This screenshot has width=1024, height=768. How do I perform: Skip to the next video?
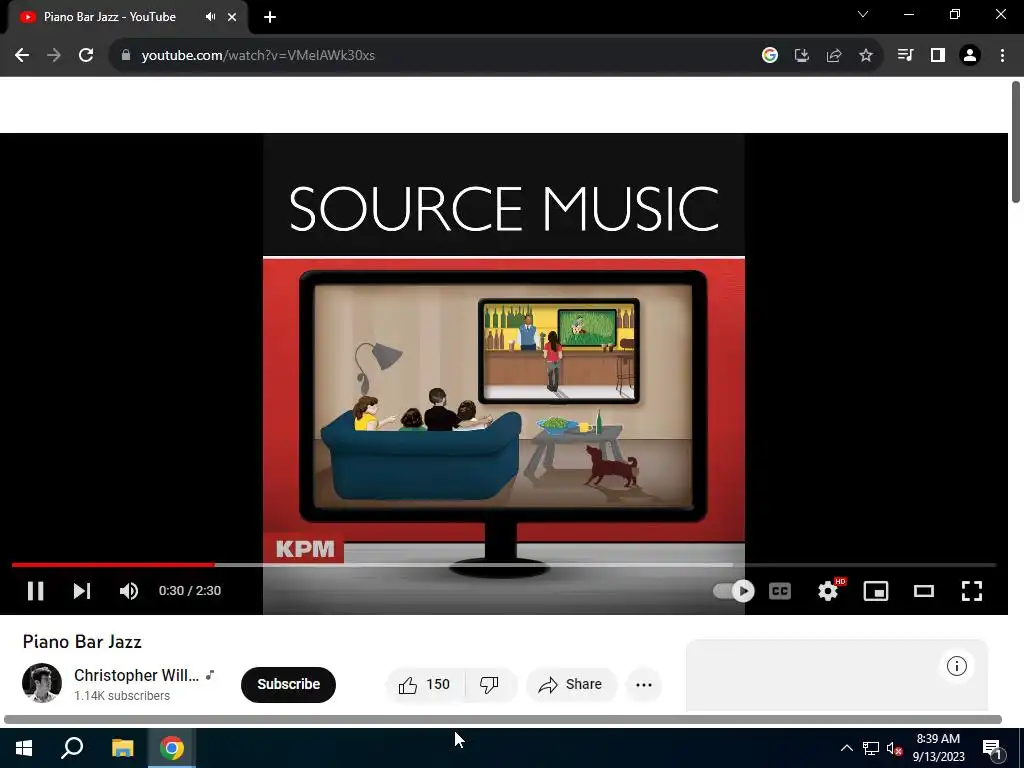pos(82,591)
